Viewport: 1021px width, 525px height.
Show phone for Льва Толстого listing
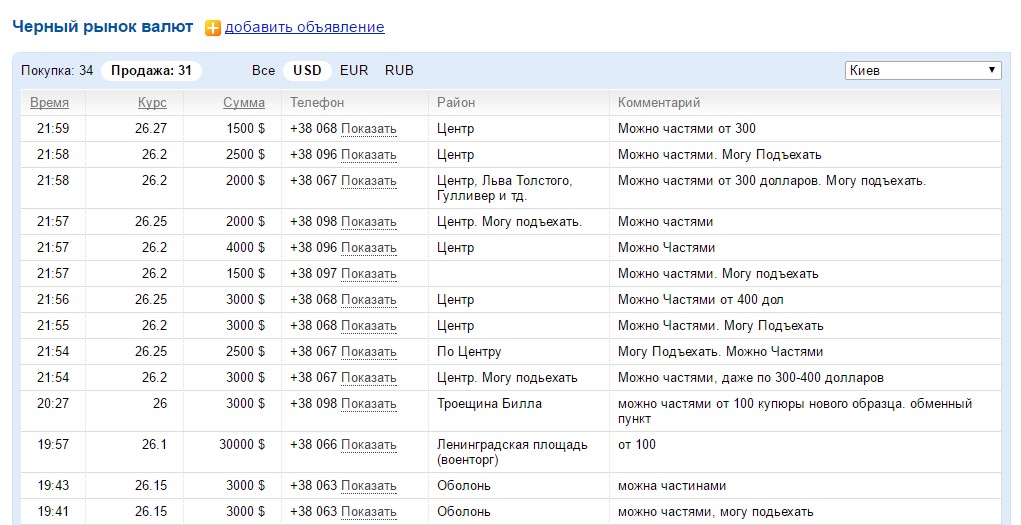tap(368, 181)
